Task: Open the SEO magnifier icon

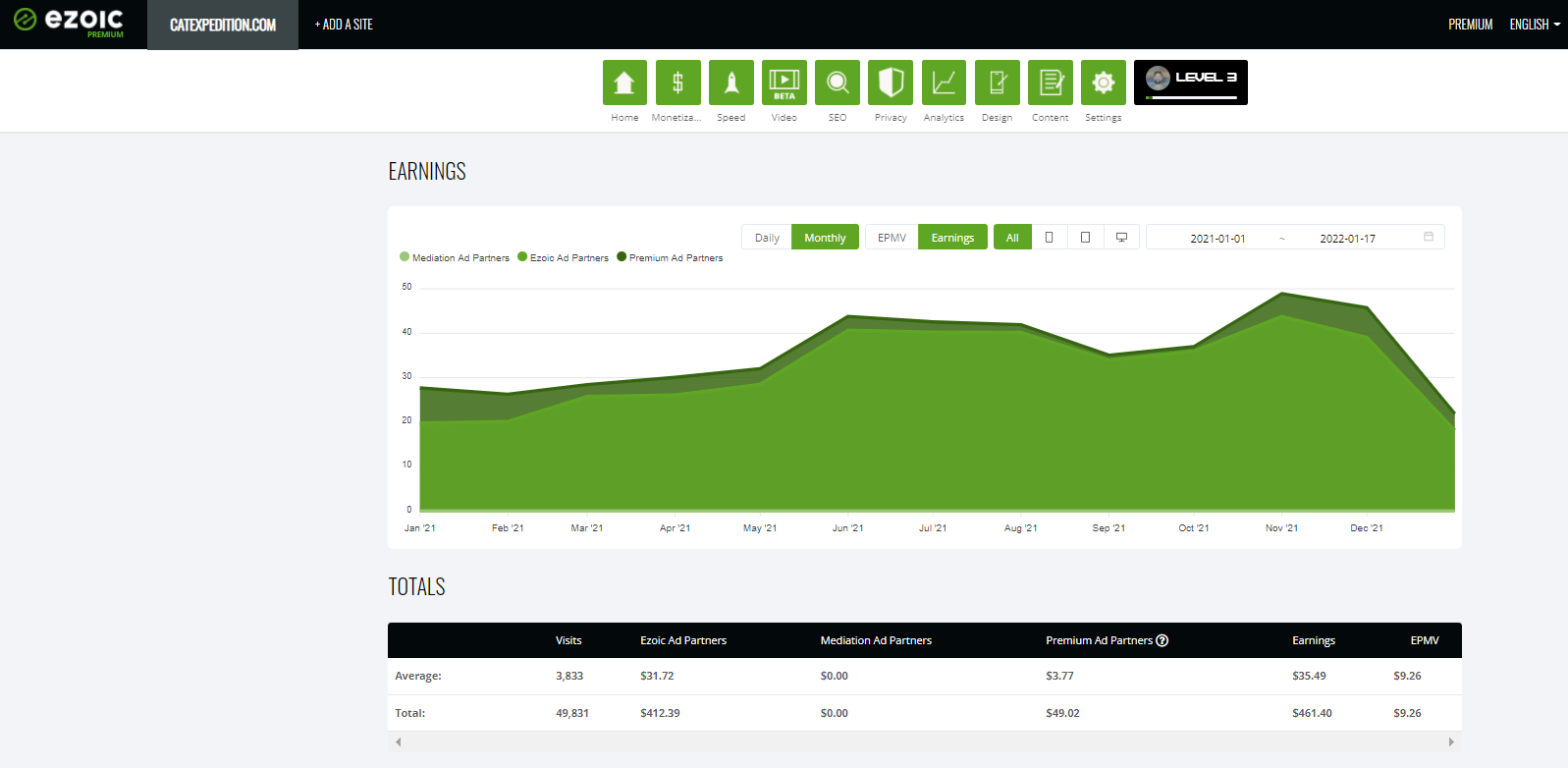Action: coord(838,82)
